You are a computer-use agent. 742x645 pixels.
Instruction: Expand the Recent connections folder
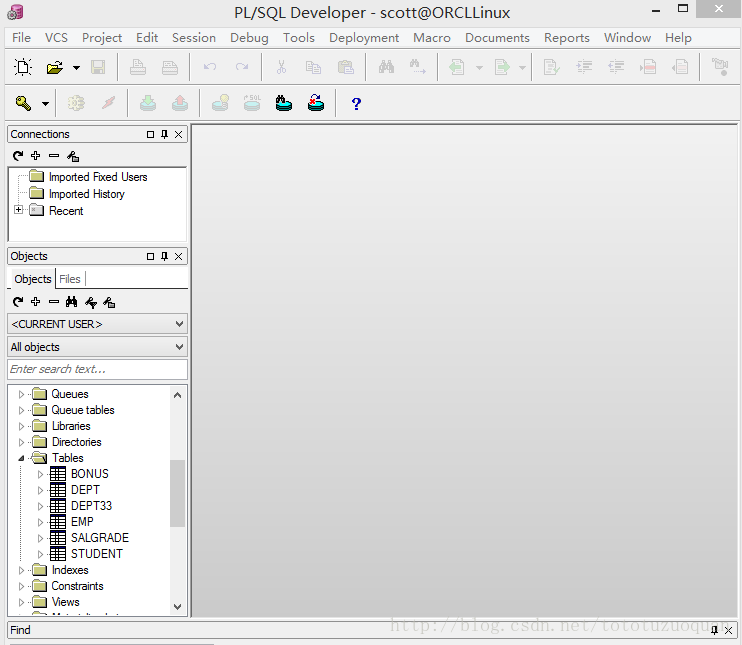[x=18, y=210]
